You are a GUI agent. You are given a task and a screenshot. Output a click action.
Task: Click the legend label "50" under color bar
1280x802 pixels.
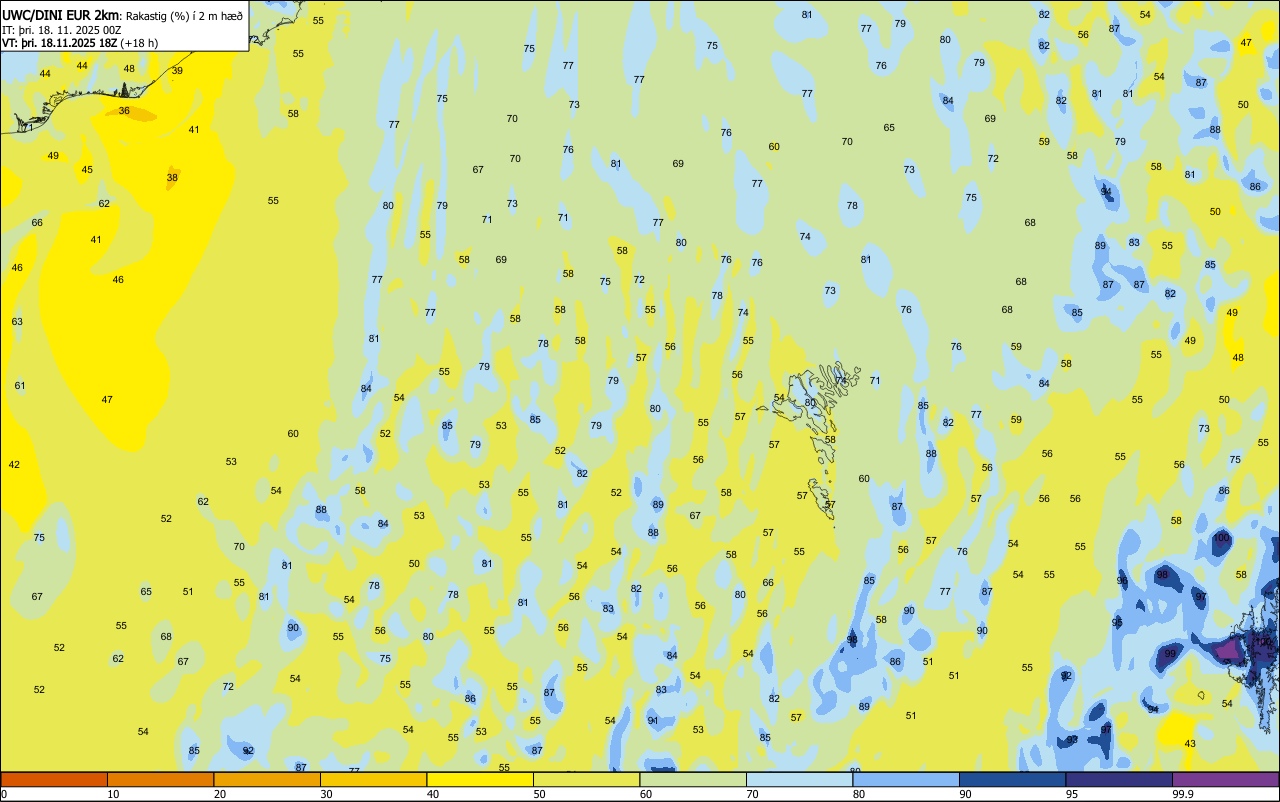(x=539, y=794)
